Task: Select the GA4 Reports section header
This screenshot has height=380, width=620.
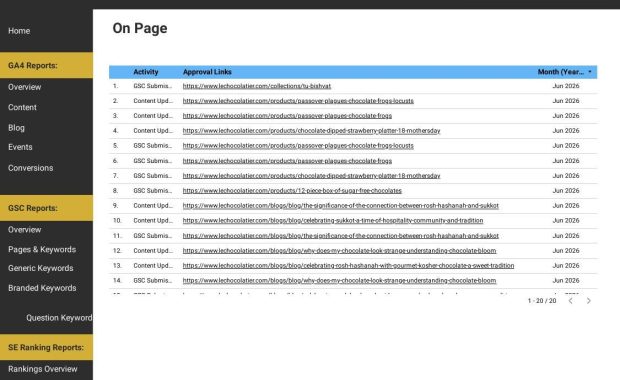Action: pos(46,65)
